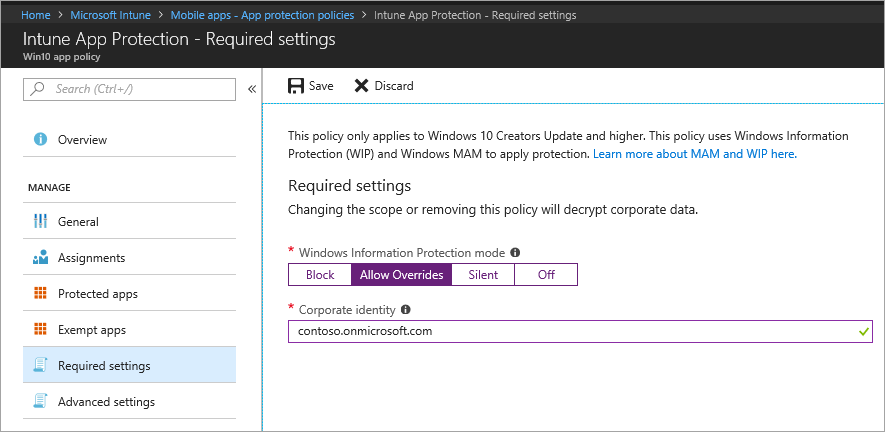
Task: Open the Protected apps grid icon
Action: point(41,294)
